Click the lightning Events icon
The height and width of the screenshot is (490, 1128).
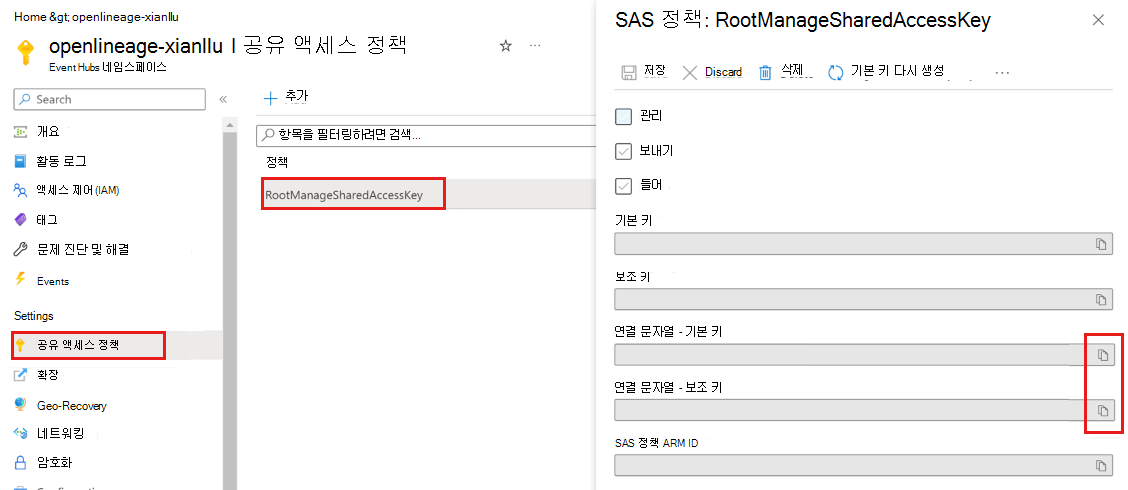pyautogui.click(x=21, y=280)
